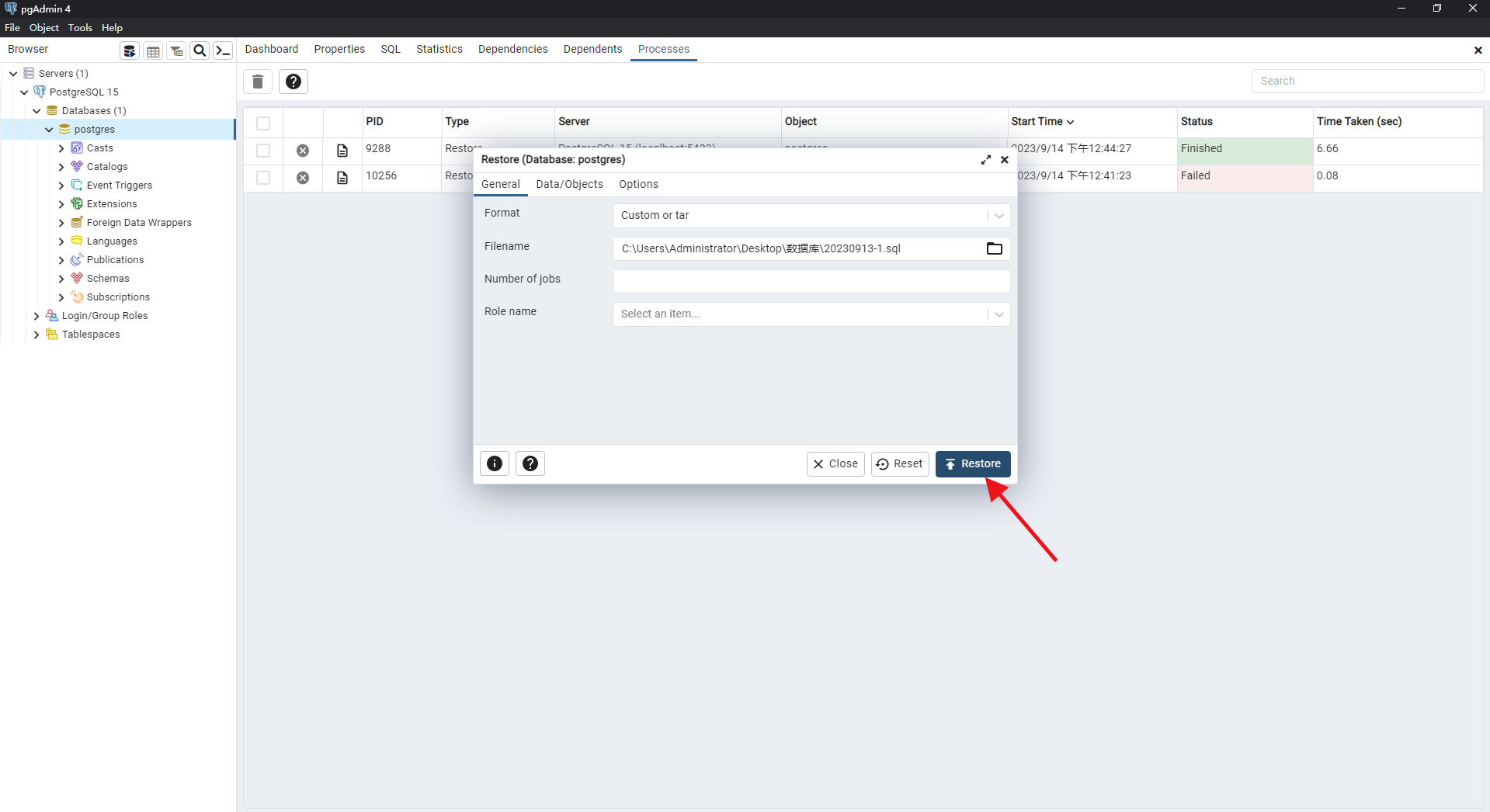Screen dimensions: 1490x812
Task: Open the file browser folder icon for Filename
Action: coord(994,248)
